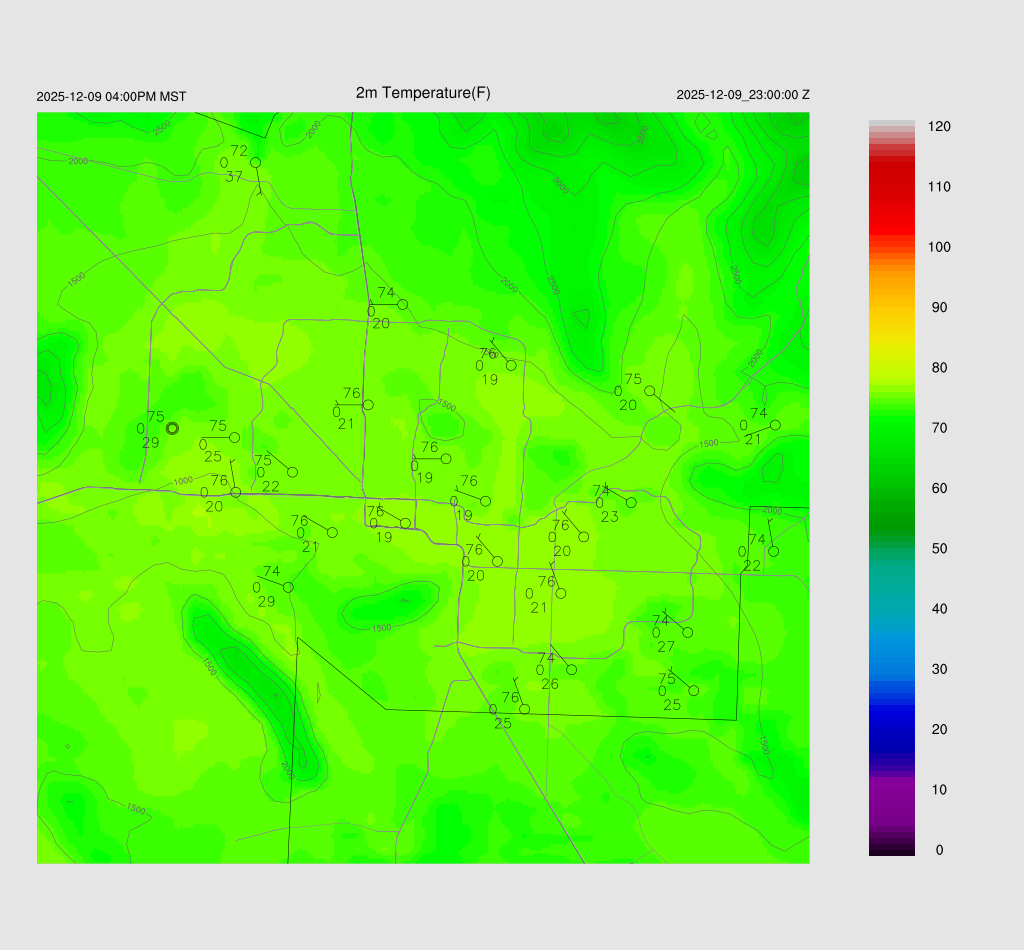The width and height of the screenshot is (1024, 950).
Task: Click the station circle reading 72 over 37
Action: point(255,162)
